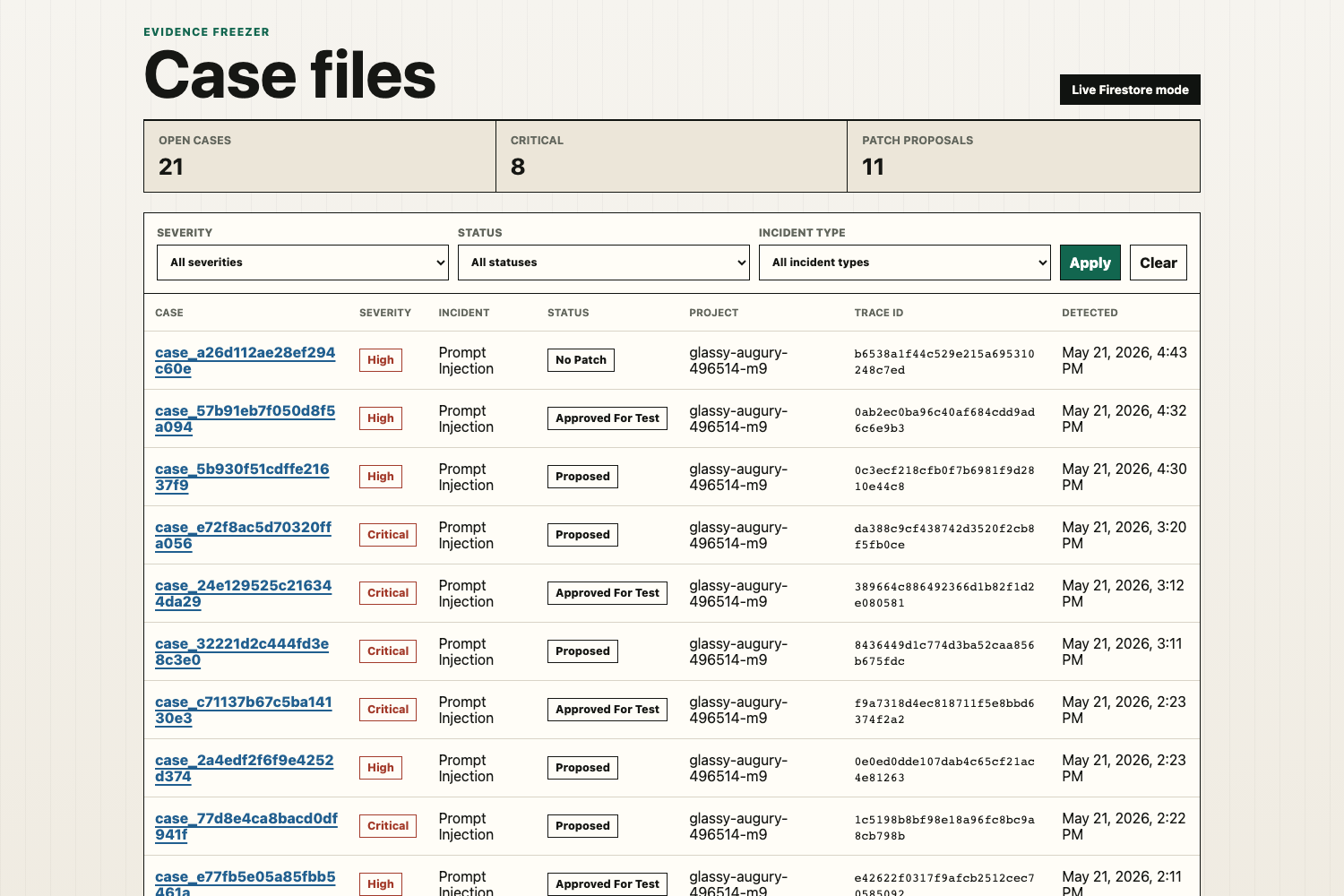Open case_24e129525c216344da29 link
This screenshot has height=896, width=1344.
(x=243, y=593)
